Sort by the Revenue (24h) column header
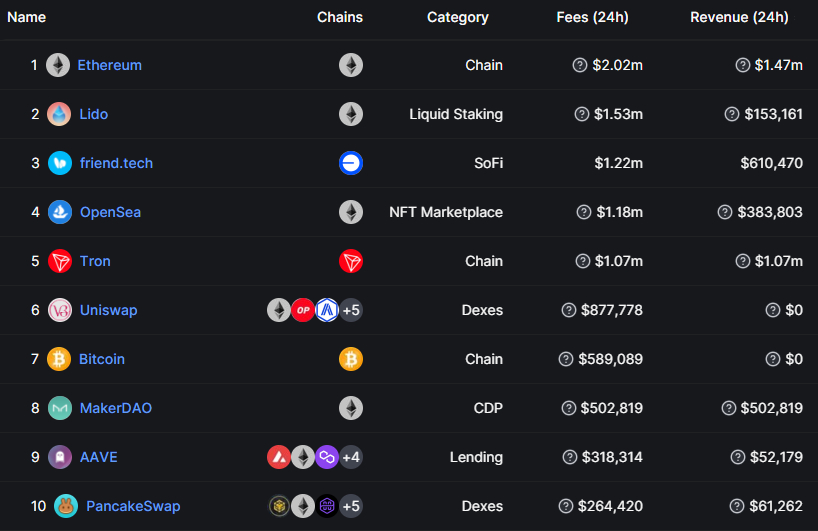The height and width of the screenshot is (531, 818). coord(739,17)
